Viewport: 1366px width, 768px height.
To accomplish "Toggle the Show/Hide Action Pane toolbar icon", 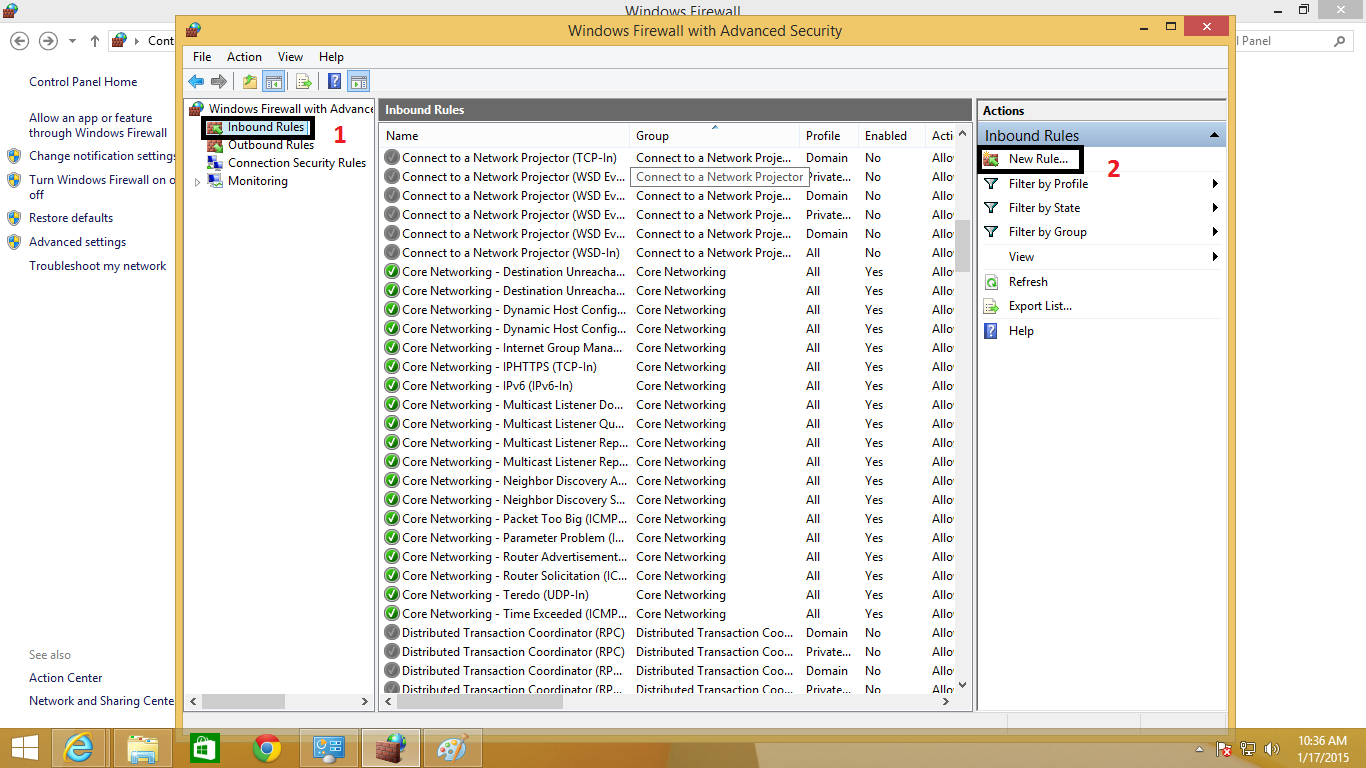I will [359, 82].
